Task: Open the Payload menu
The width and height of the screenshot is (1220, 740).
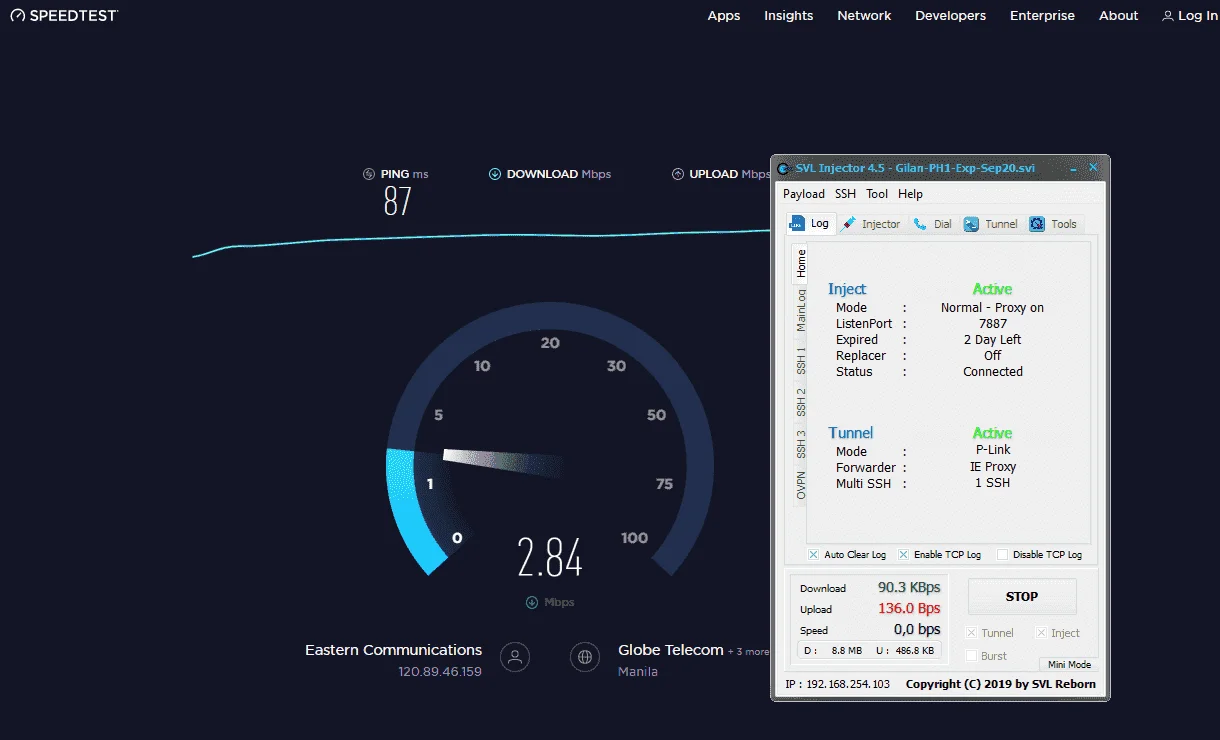Action: (x=804, y=194)
